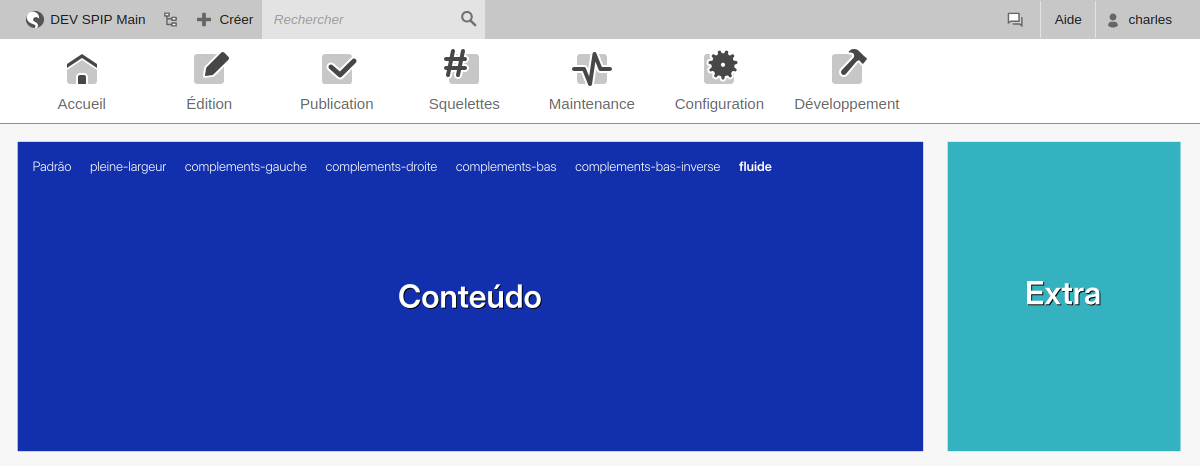Viewport: 1200px width, 466px height.
Task: Open the Édition pencil icon
Action: coord(209,70)
